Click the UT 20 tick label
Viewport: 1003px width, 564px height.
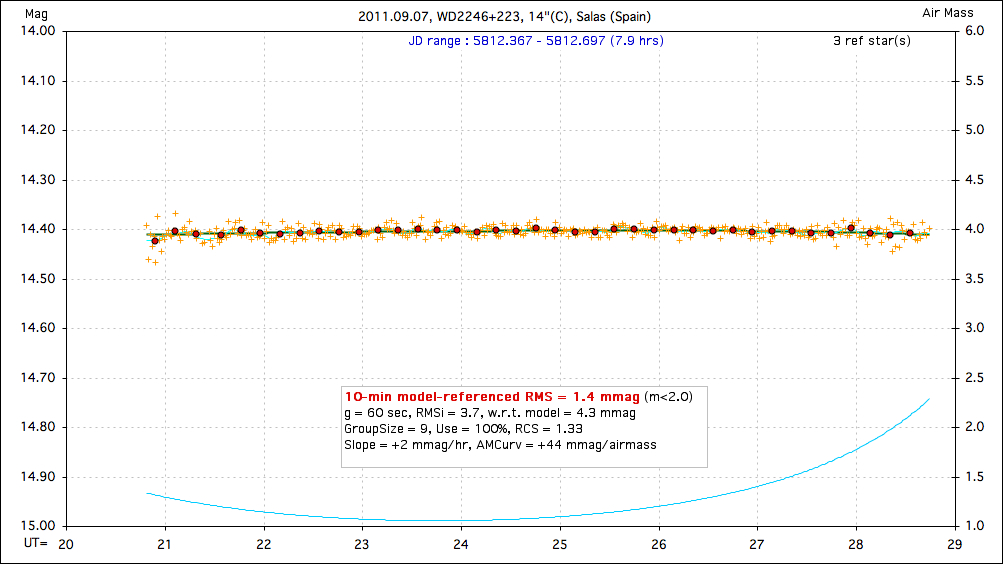[66, 544]
